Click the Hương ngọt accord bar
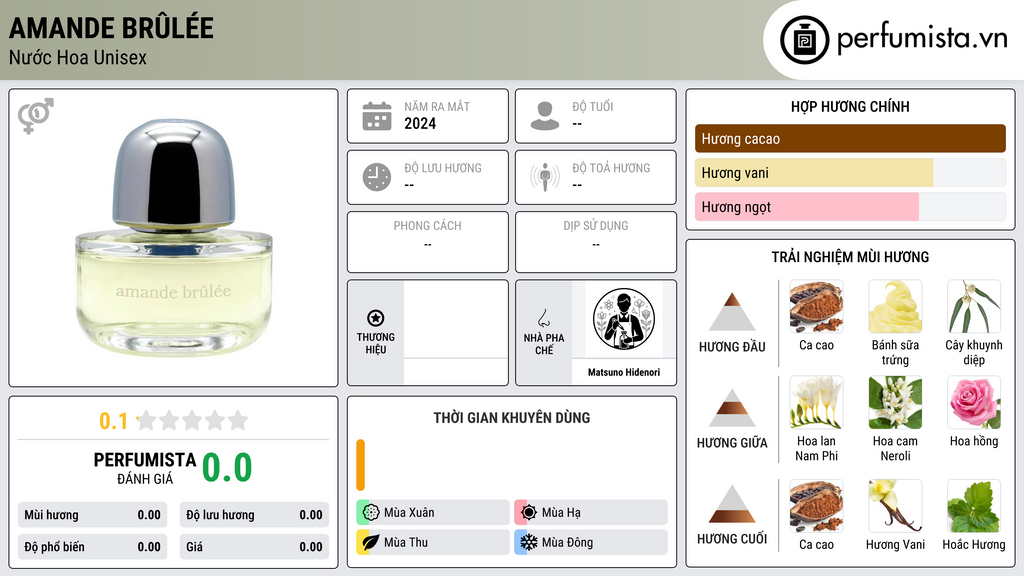 [x=850, y=206]
